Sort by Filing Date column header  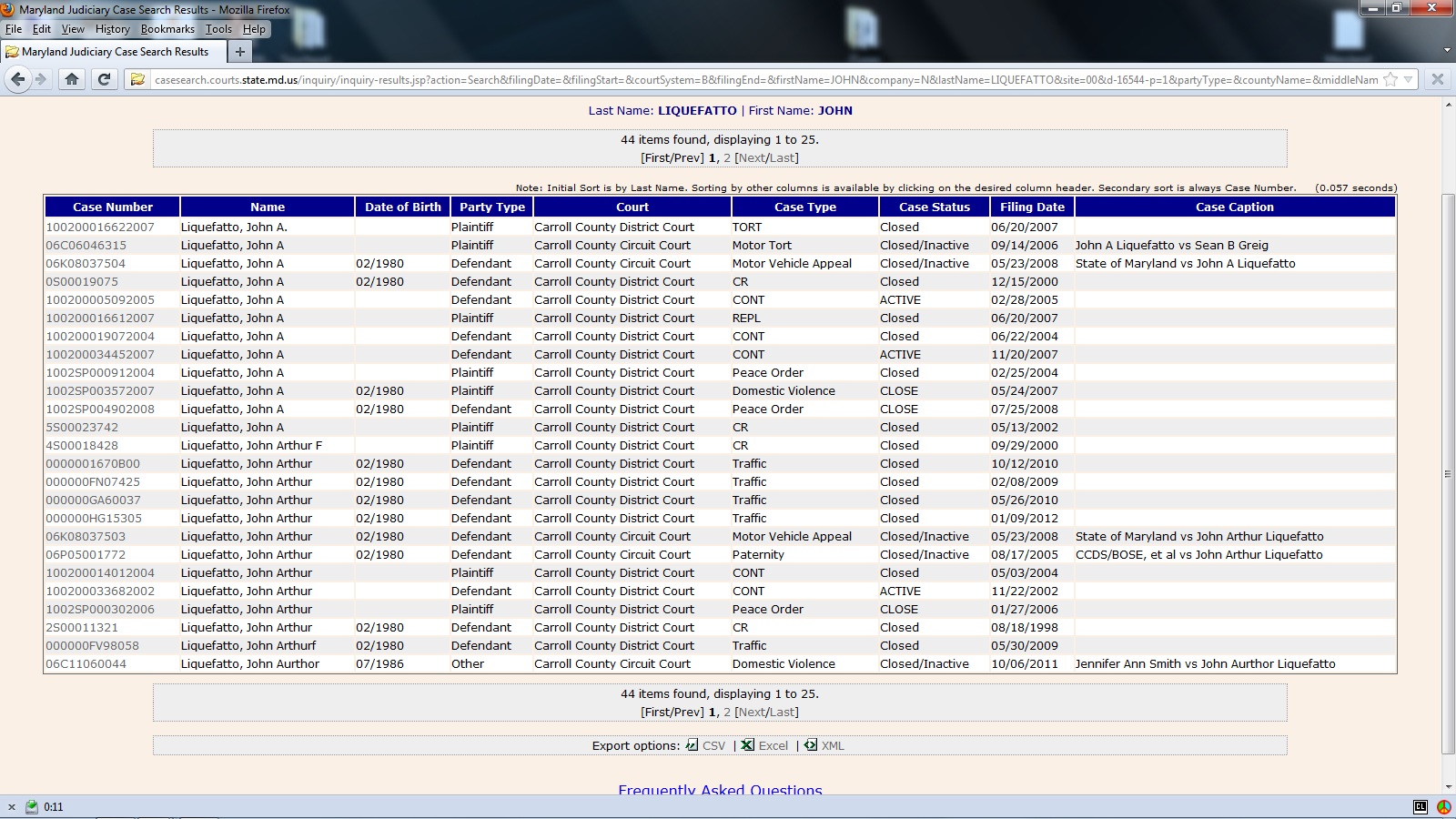(1032, 207)
